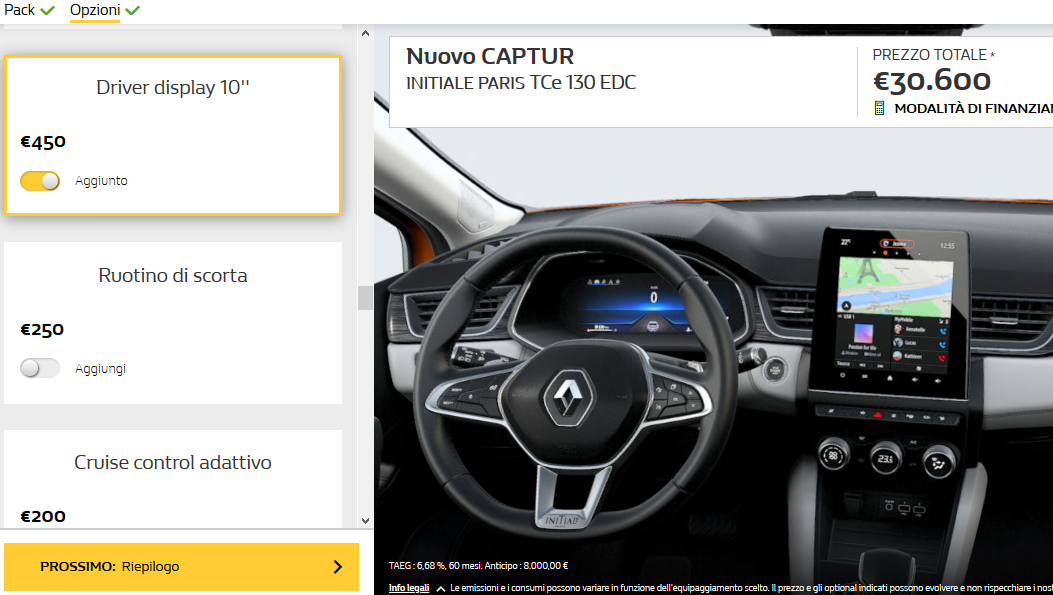This screenshot has height=595, width=1053.
Task: Click the options list scroll-up arrow
Action: point(365,33)
